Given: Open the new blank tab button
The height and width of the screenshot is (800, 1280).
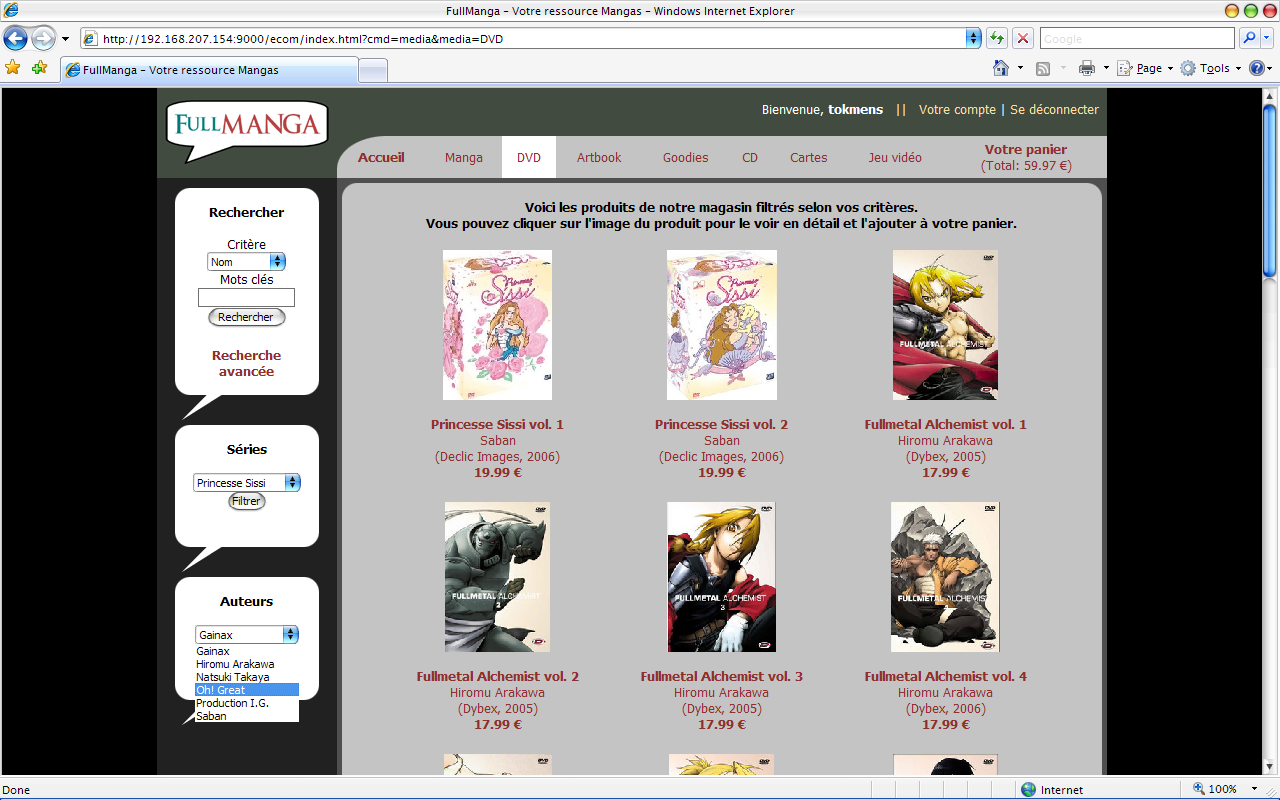Looking at the screenshot, I should click(373, 70).
